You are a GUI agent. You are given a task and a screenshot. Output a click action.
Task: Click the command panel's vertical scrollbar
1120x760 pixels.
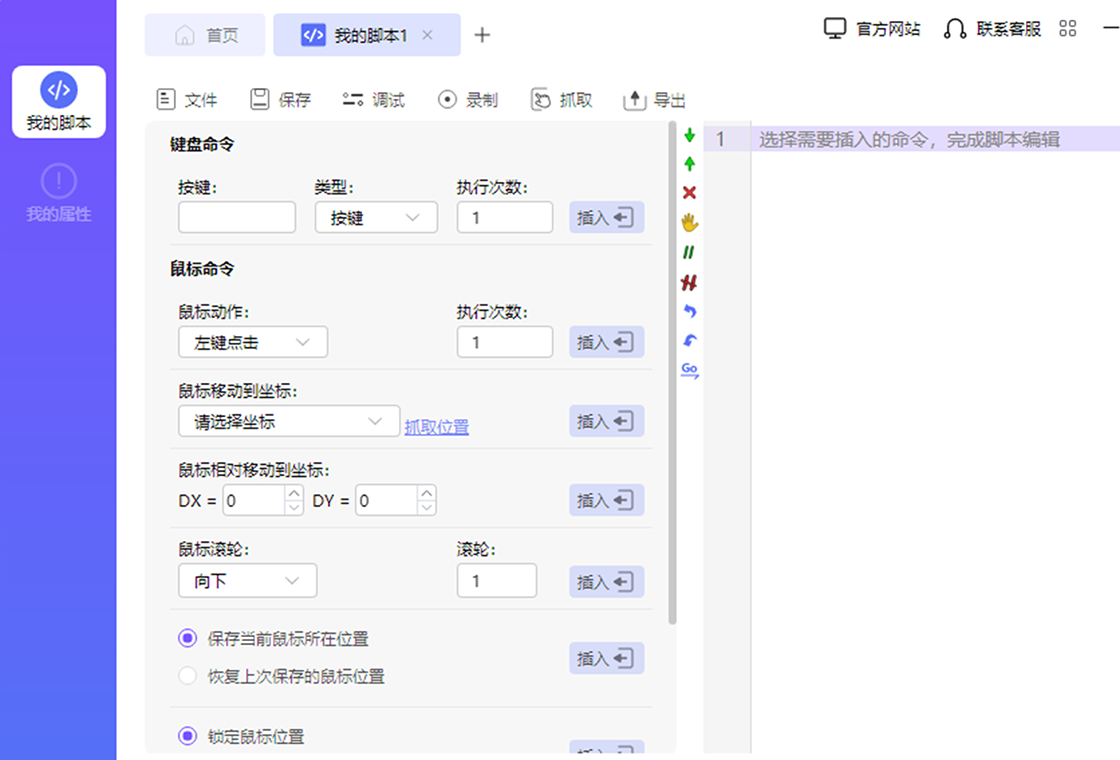[672, 373]
